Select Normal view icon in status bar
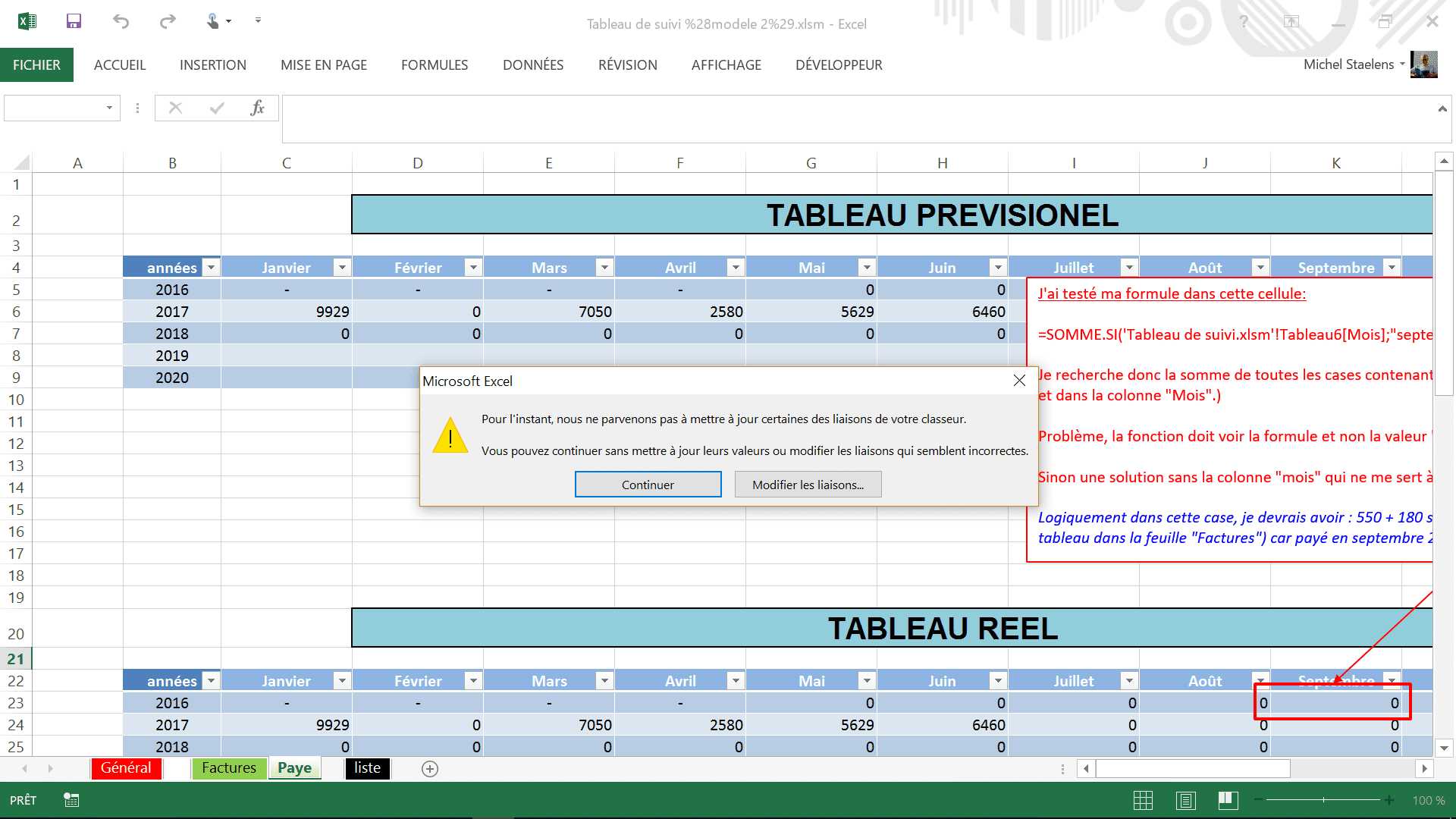1456x819 pixels. (1143, 800)
